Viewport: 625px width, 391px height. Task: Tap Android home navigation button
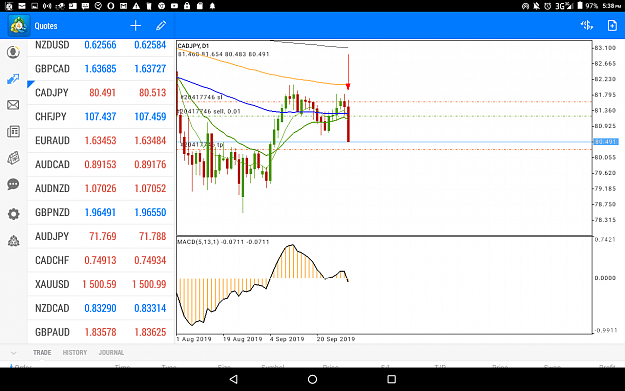pyautogui.click(x=312, y=379)
